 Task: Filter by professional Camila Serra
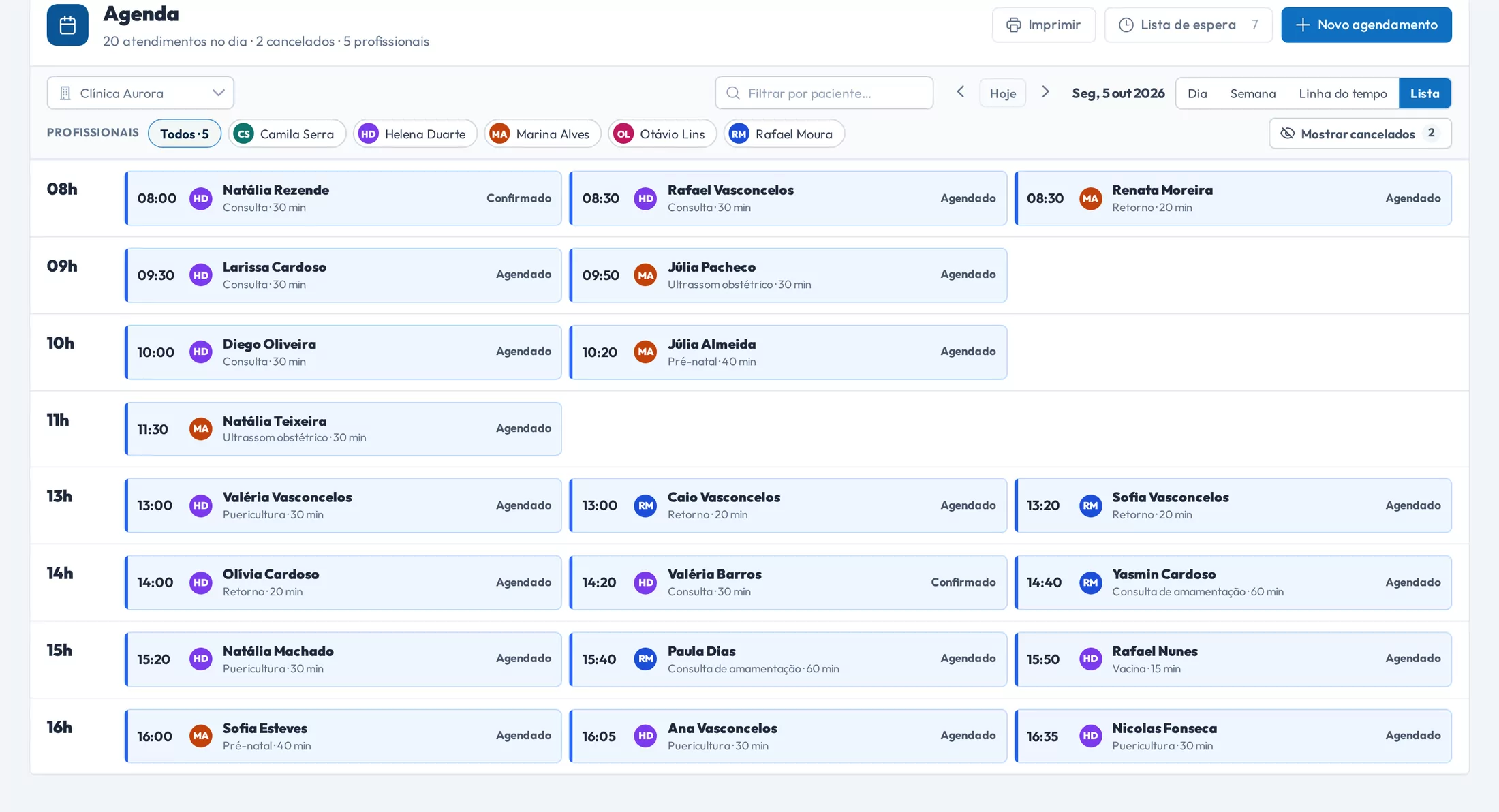[287, 134]
